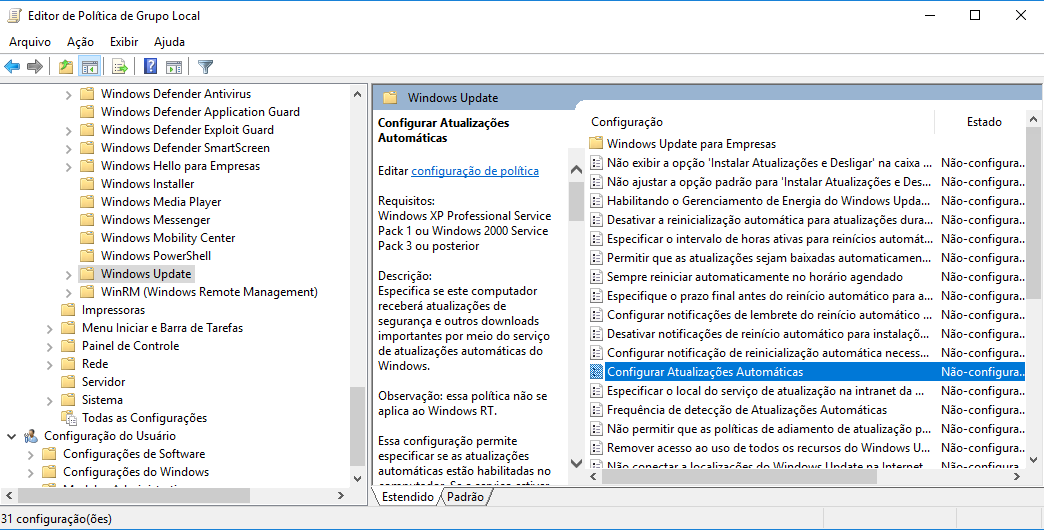The width and height of the screenshot is (1044, 530).
Task: Open the Arquivo menu
Action: point(30,42)
